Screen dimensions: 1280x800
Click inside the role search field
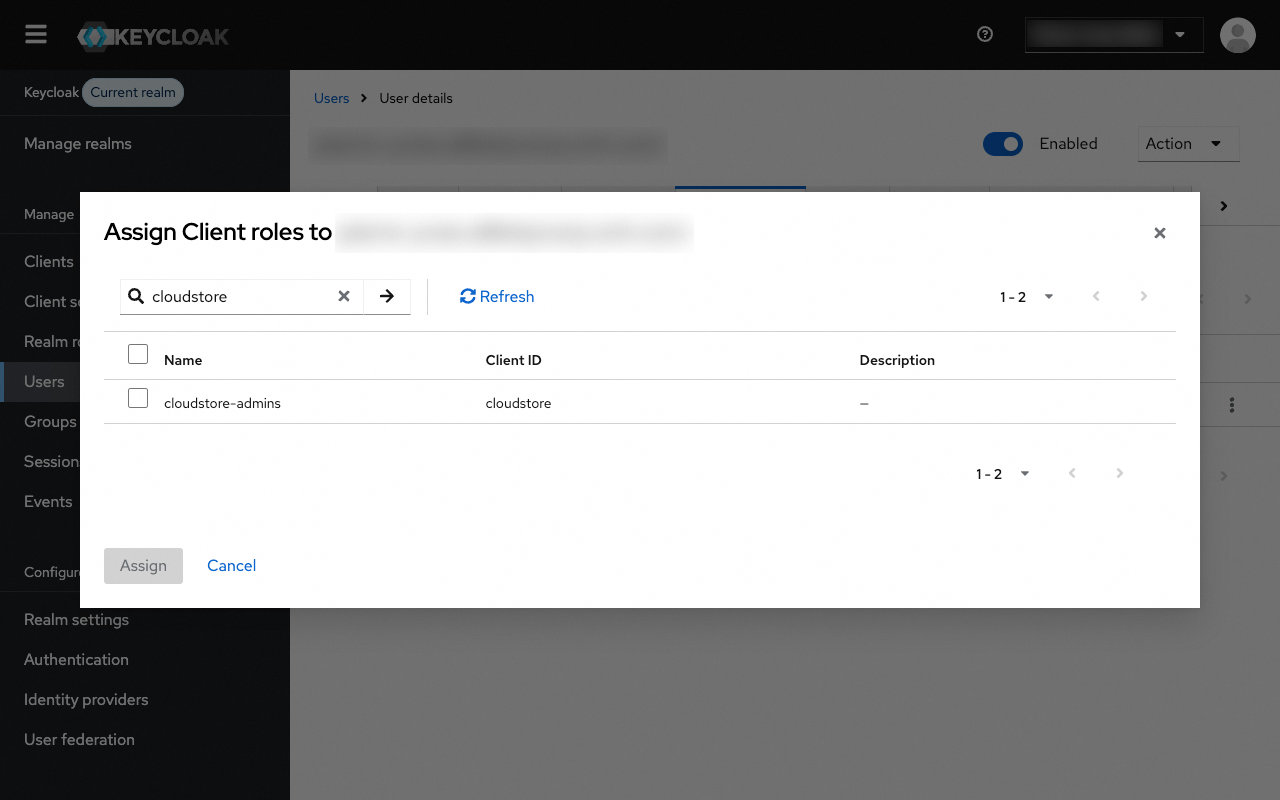tap(240, 296)
